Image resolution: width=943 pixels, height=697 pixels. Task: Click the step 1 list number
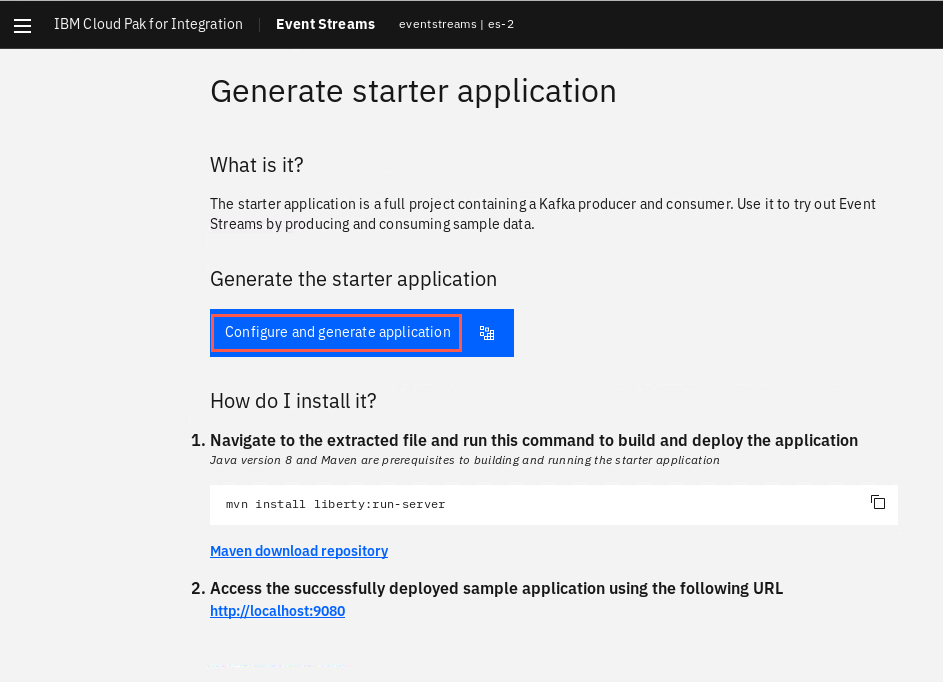point(198,440)
